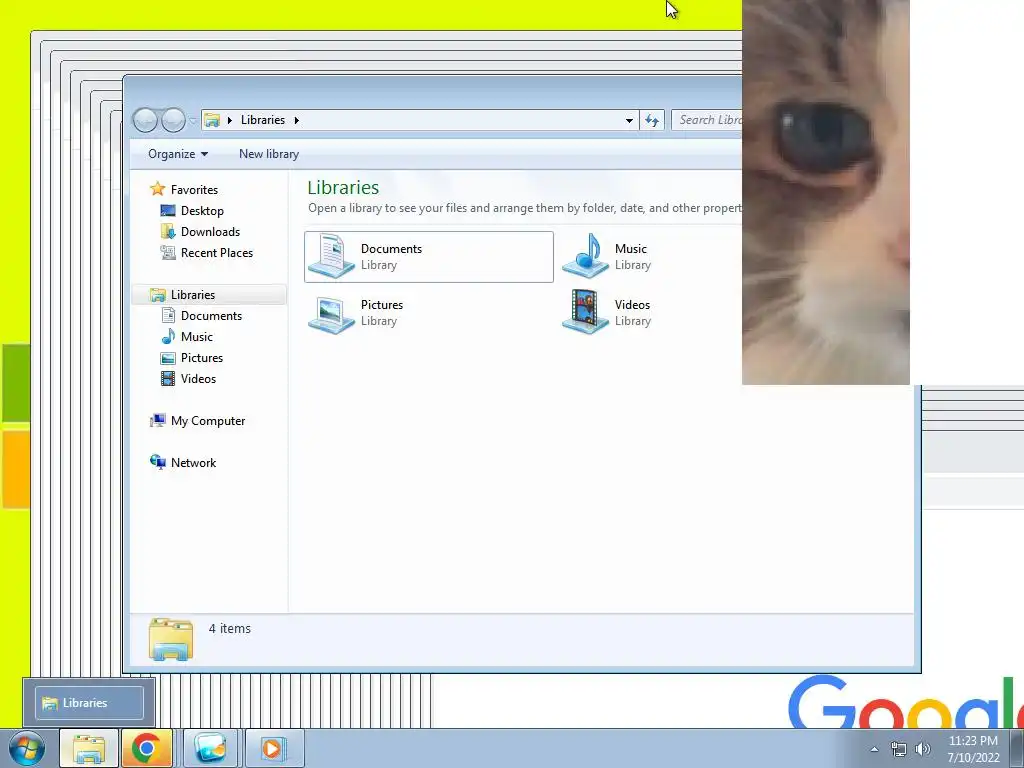Expand the root arrow before Libraries breadcrumb
Viewport: 1024px width, 768px height.
pyautogui.click(x=230, y=120)
